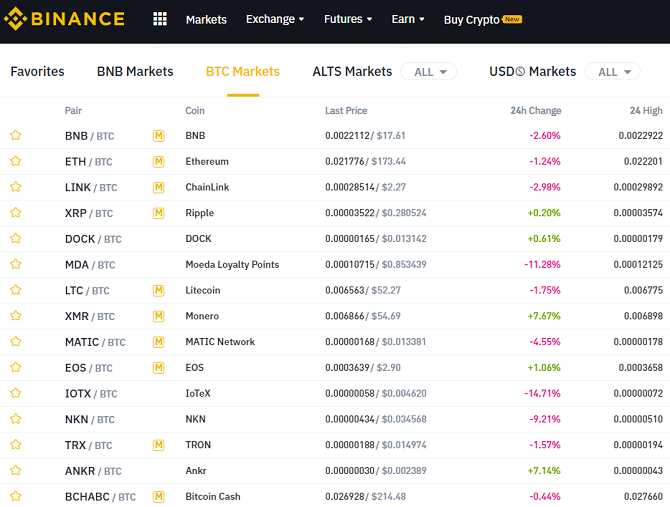
Task: Star the BCHABC / BTC pair
Action: click(x=16, y=496)
